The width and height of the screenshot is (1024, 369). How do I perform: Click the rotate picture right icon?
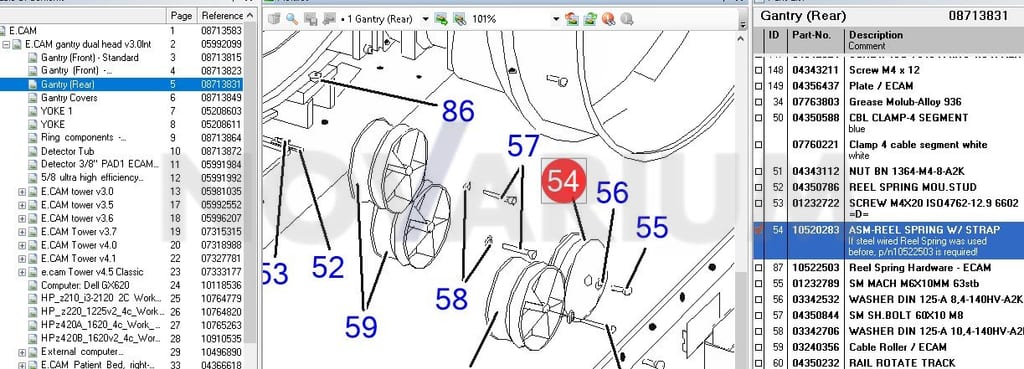coord(590,19)
